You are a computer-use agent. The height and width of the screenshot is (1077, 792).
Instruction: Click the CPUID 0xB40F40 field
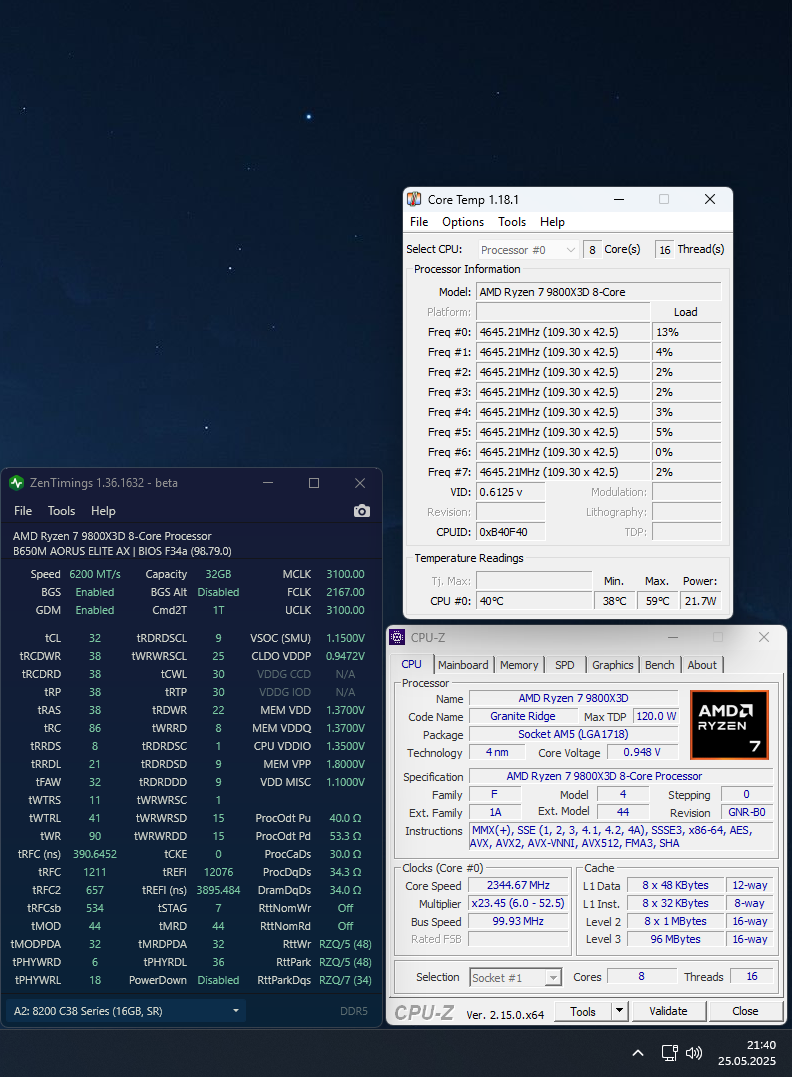[510, 532]
